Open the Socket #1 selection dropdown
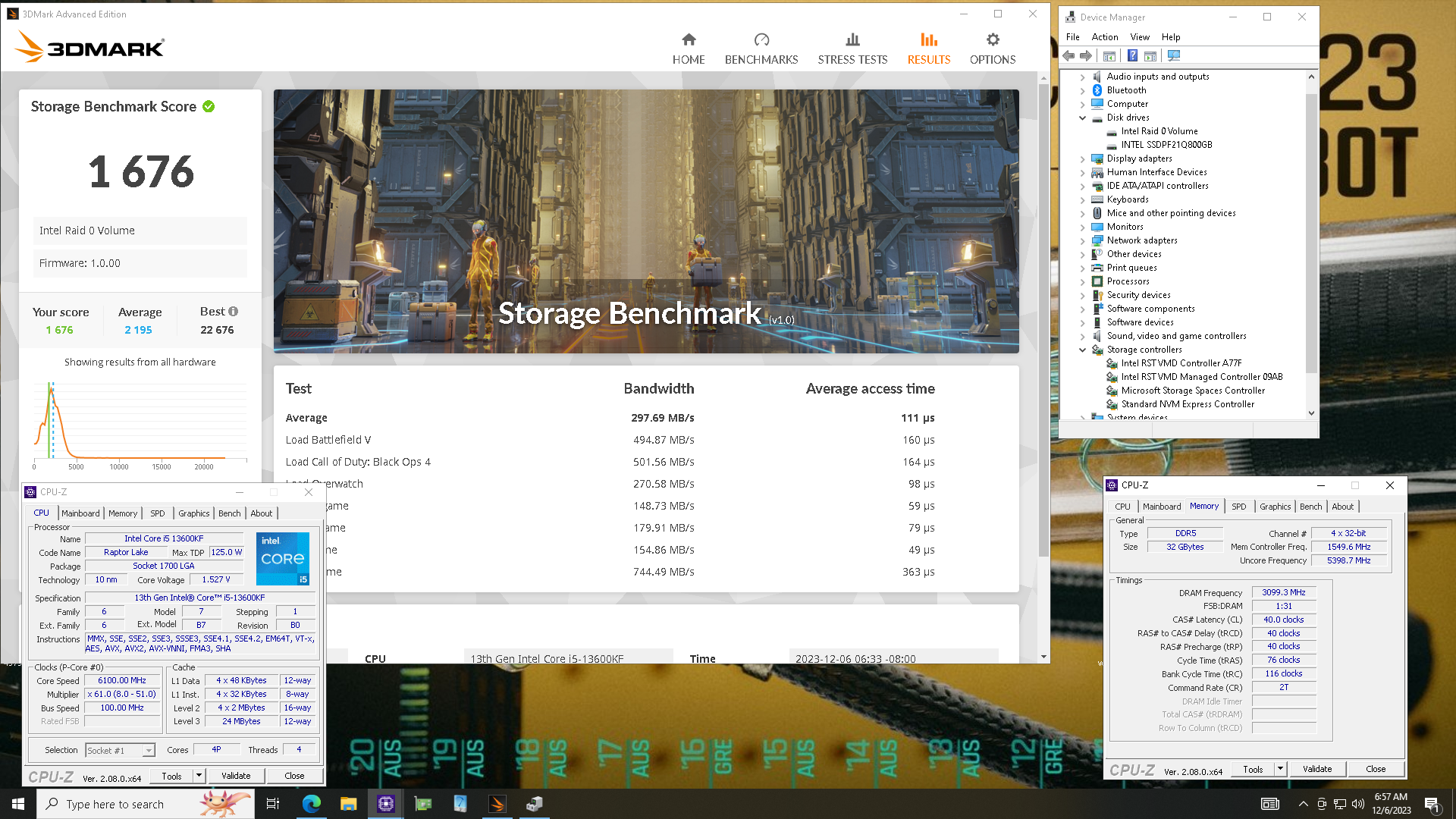 pyautogui.click(x=149, y=751)
